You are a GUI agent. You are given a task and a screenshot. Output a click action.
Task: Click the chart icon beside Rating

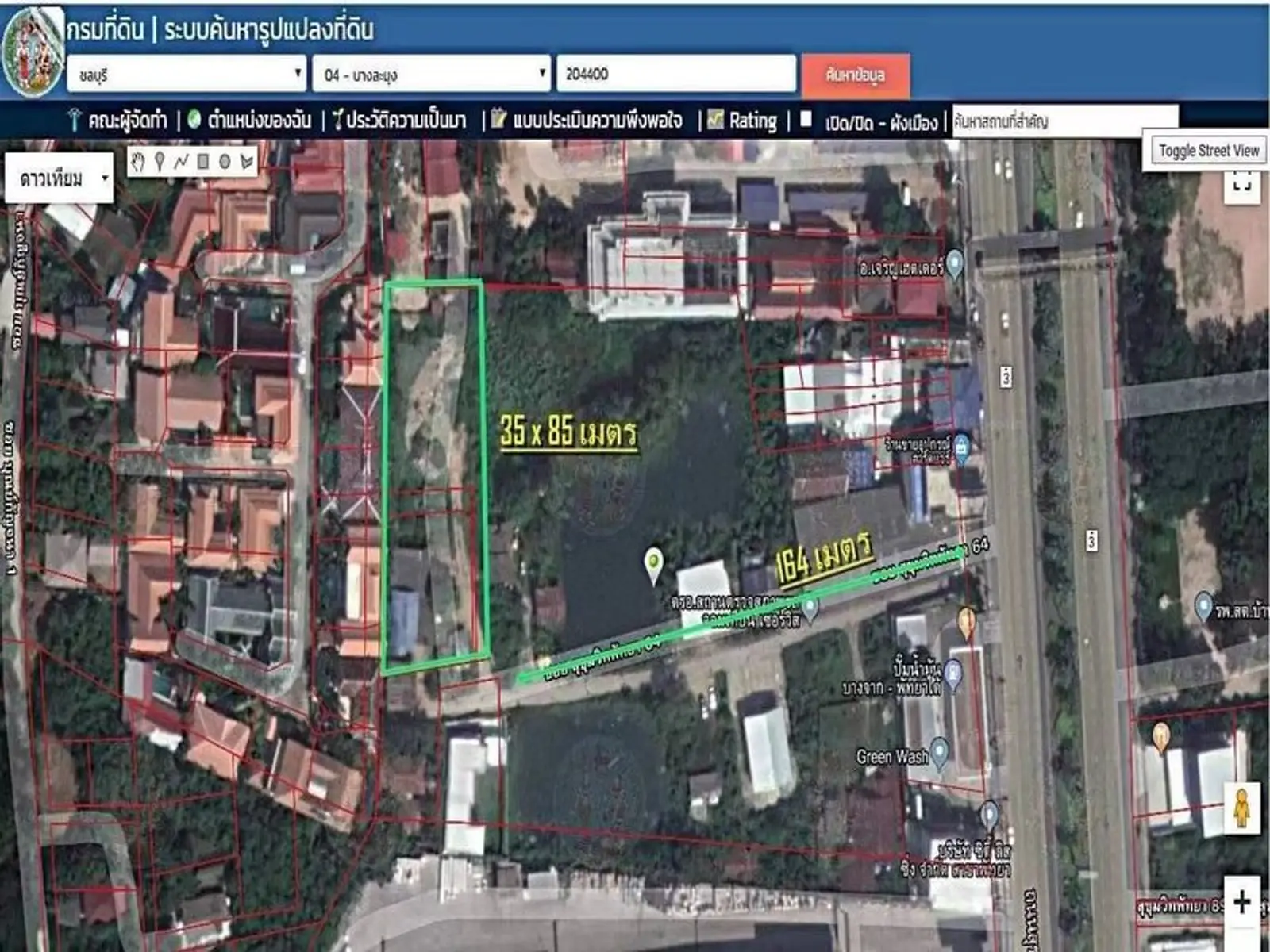click(x=715, y=119)
